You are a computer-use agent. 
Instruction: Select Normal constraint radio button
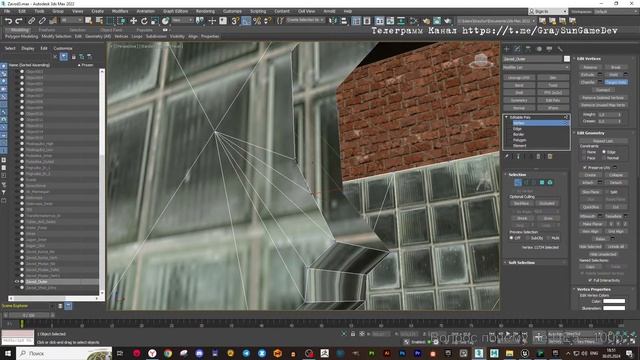[x=604, y=158]
